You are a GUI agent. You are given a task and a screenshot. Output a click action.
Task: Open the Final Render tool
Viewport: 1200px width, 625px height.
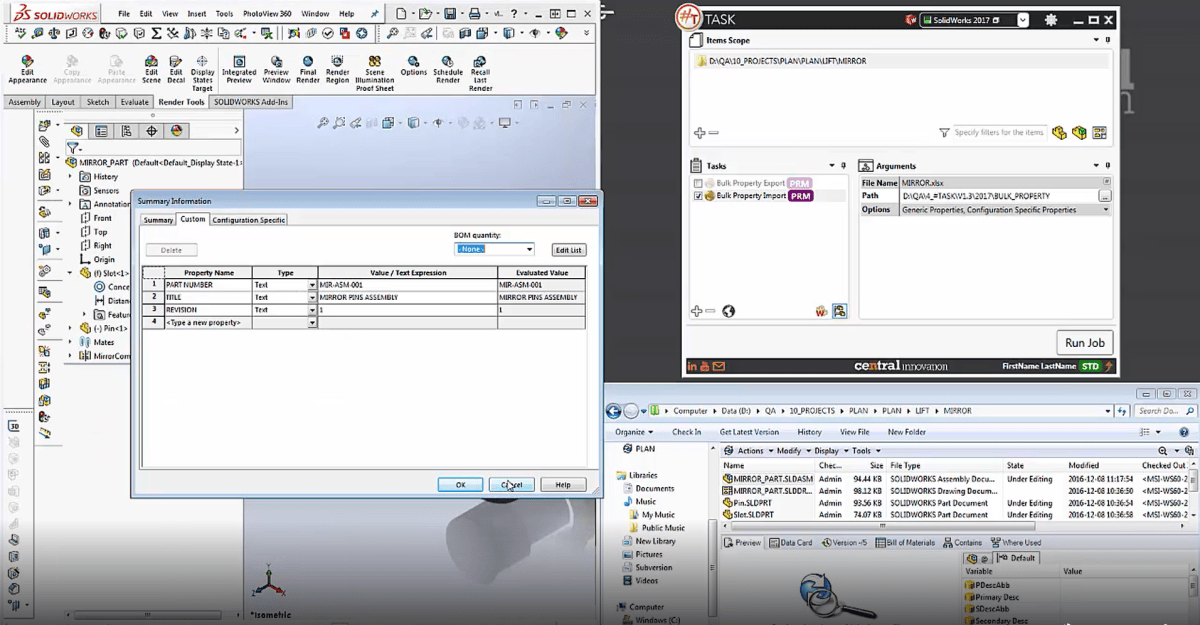point(308,62)
